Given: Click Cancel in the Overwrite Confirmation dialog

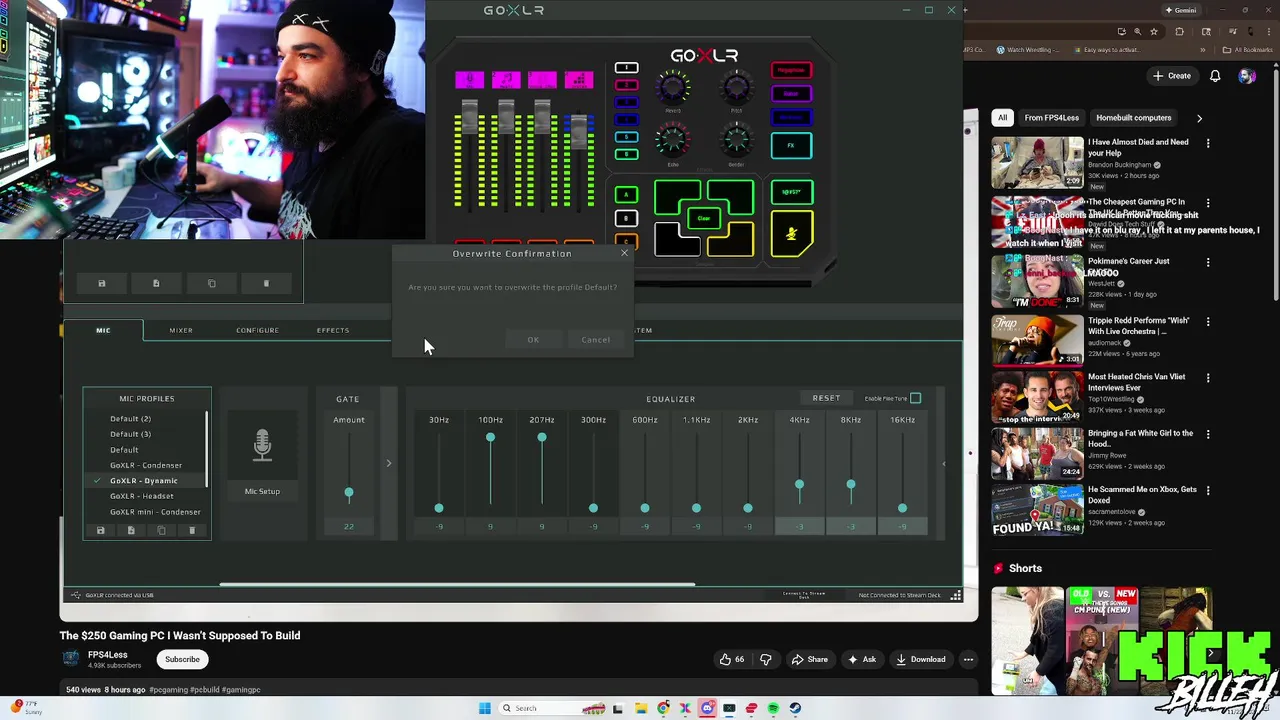Looking at the screenshot, I should [x=595, y=340].
